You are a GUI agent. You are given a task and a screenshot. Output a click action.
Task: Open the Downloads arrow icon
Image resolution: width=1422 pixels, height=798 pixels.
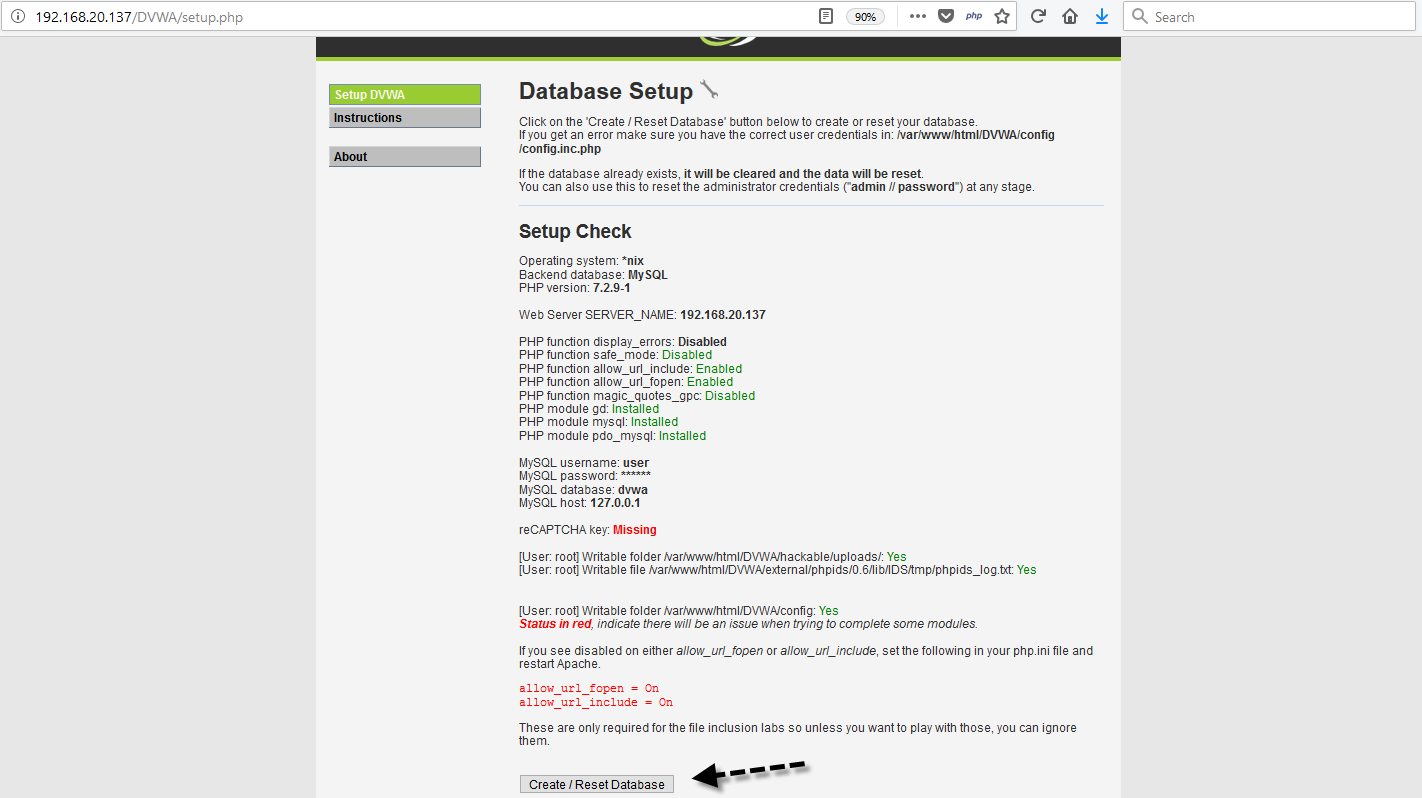click(1102, 17)
